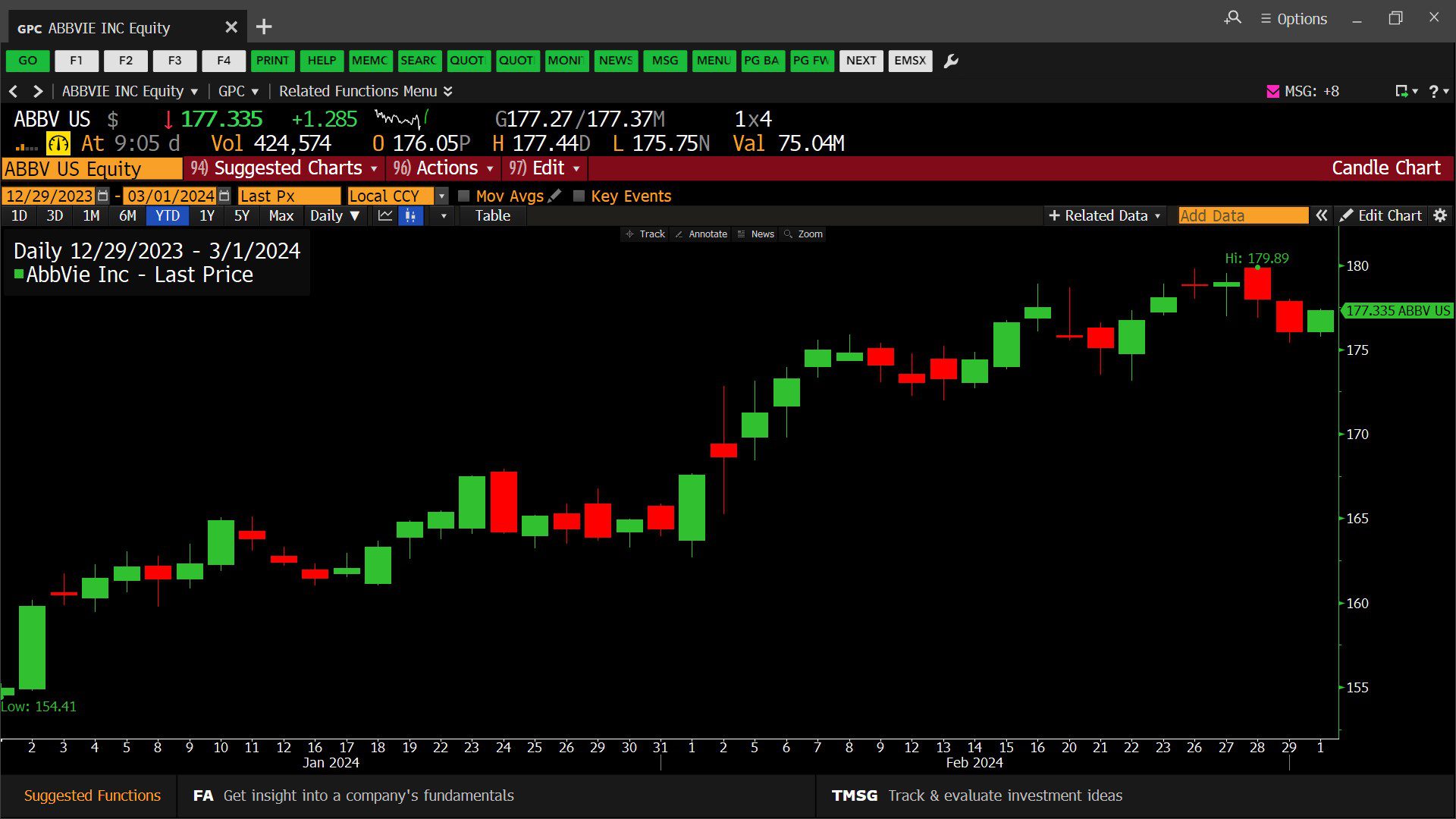Select the Max time range
The height and width of the screenshot is (819, 1456).
point(281,215)
